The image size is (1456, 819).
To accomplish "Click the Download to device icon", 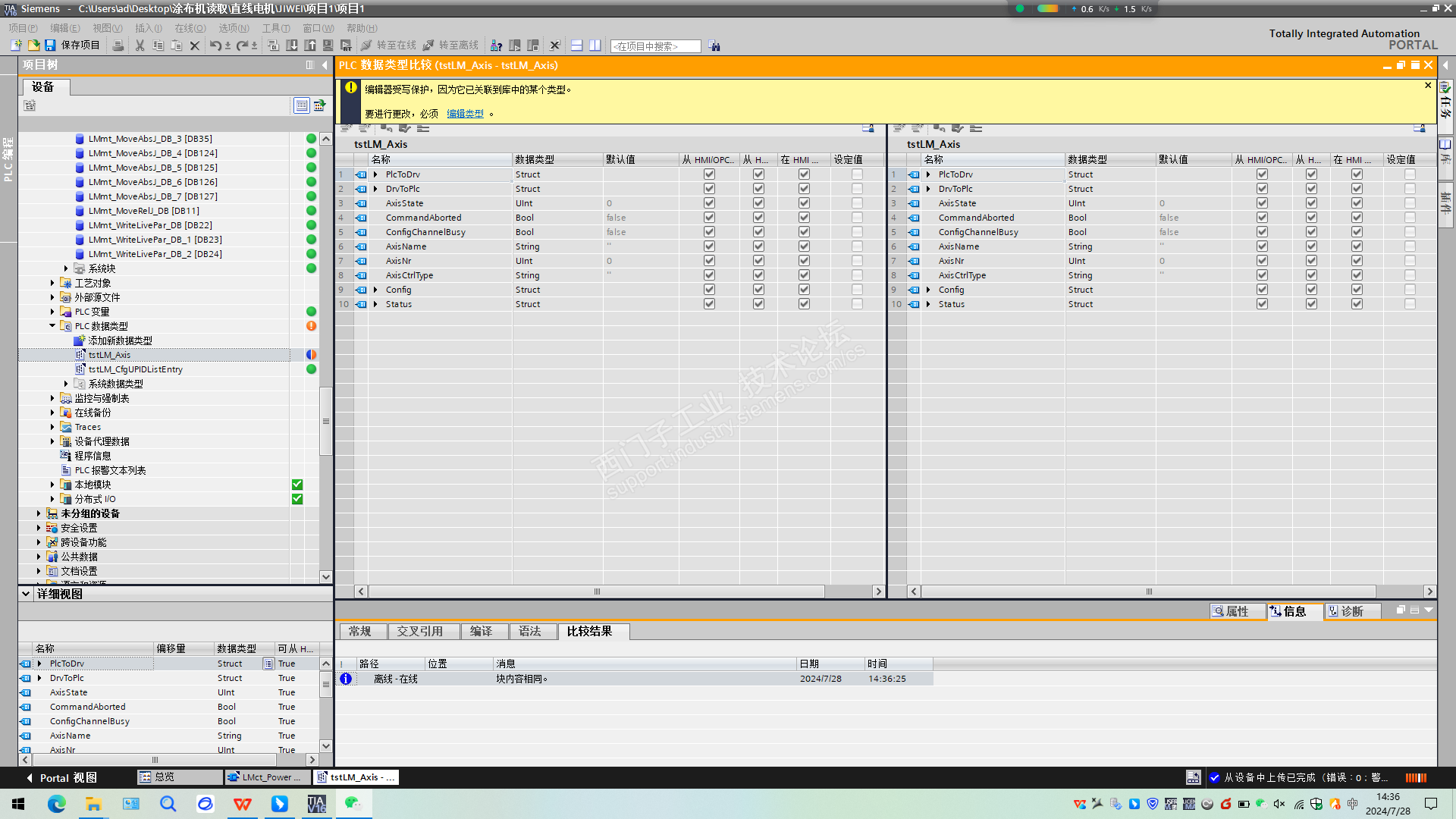I will pyautogui.click(x=292, y=45).
